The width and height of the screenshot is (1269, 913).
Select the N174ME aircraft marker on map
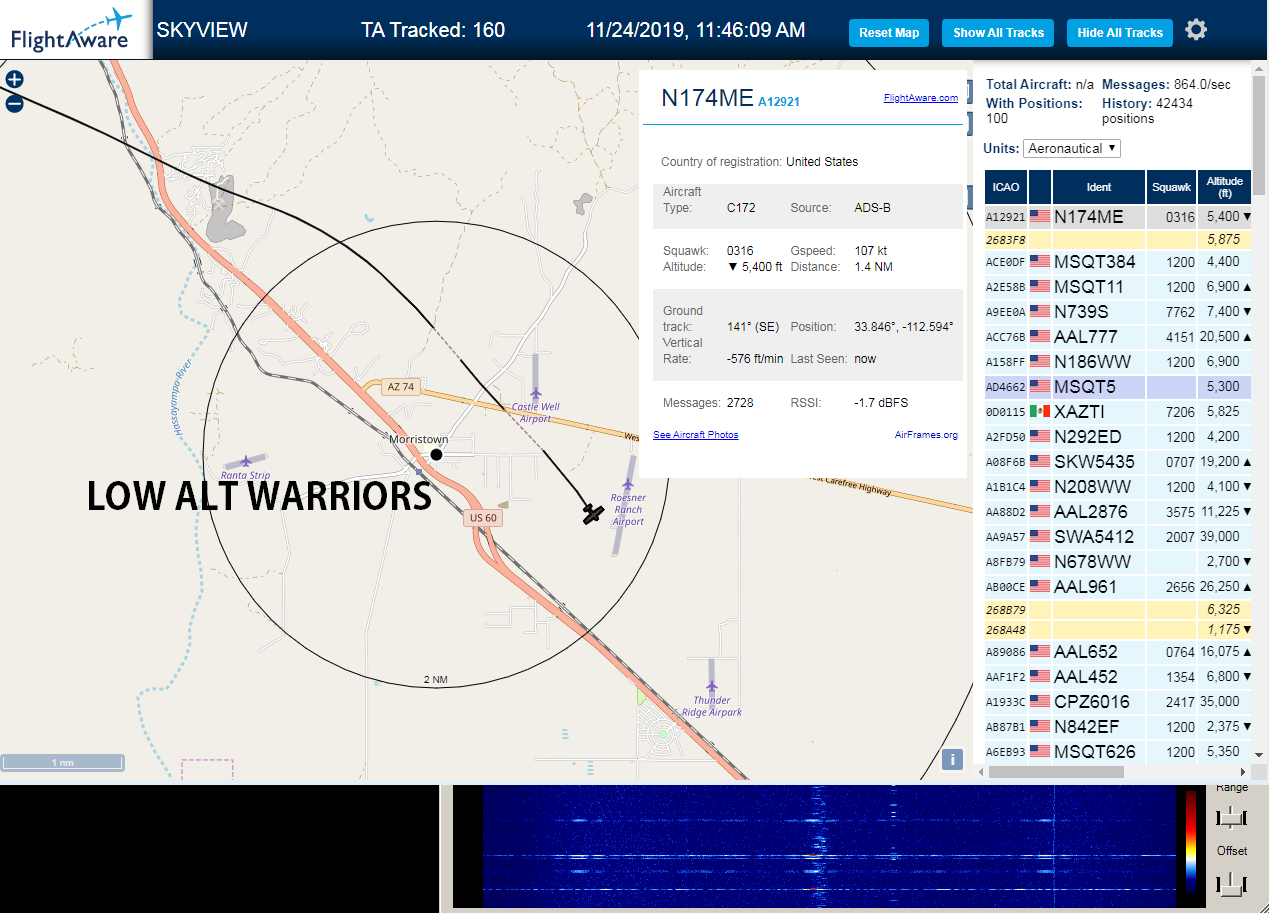coord(593,514)
